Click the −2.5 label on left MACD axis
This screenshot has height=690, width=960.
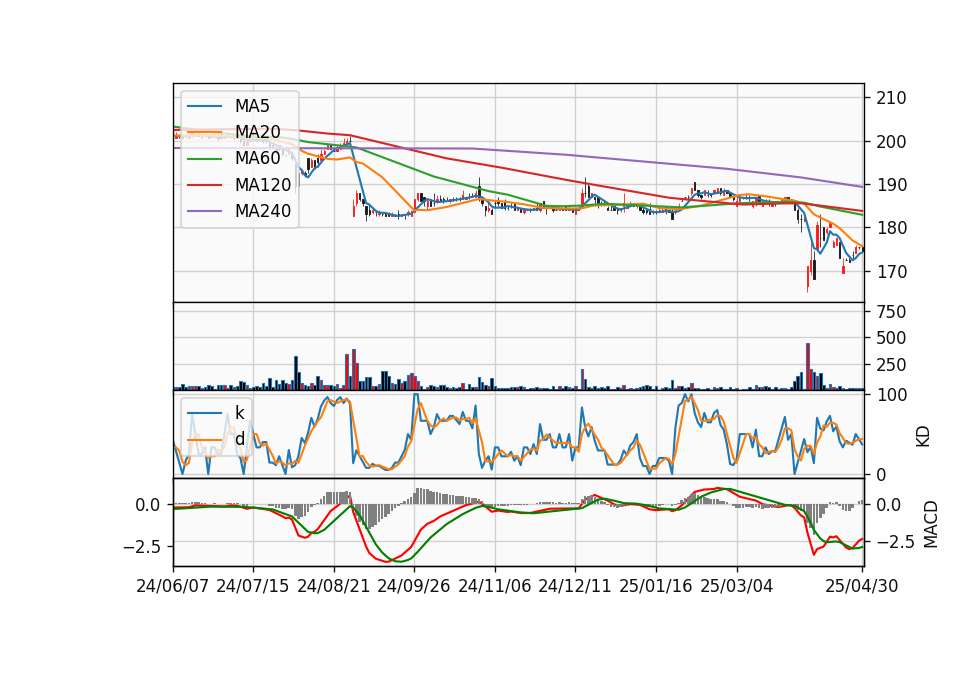141,546
